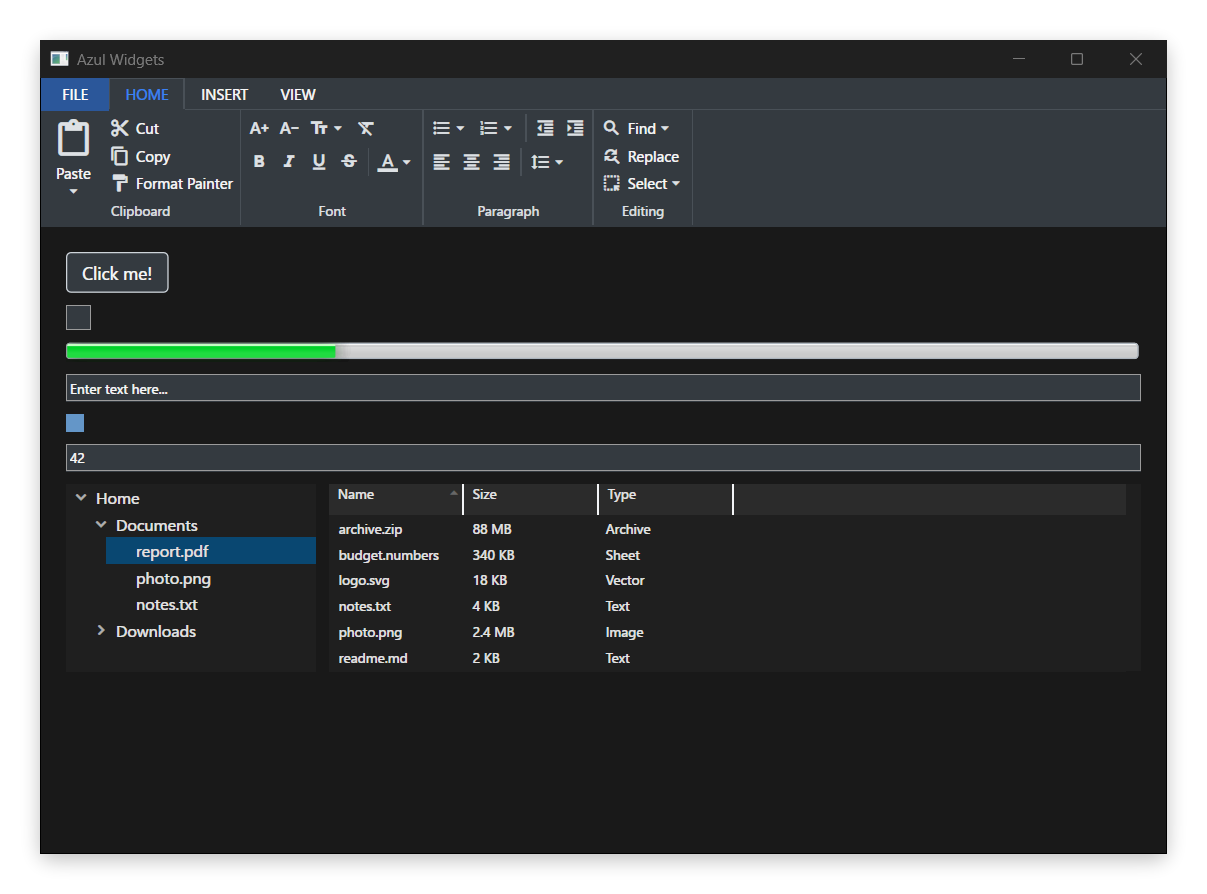The height and width of the screenshot is (894, 1207).
Task: Click the small blue color swatch
Action: pyautogui.click(x=75, y=423)
